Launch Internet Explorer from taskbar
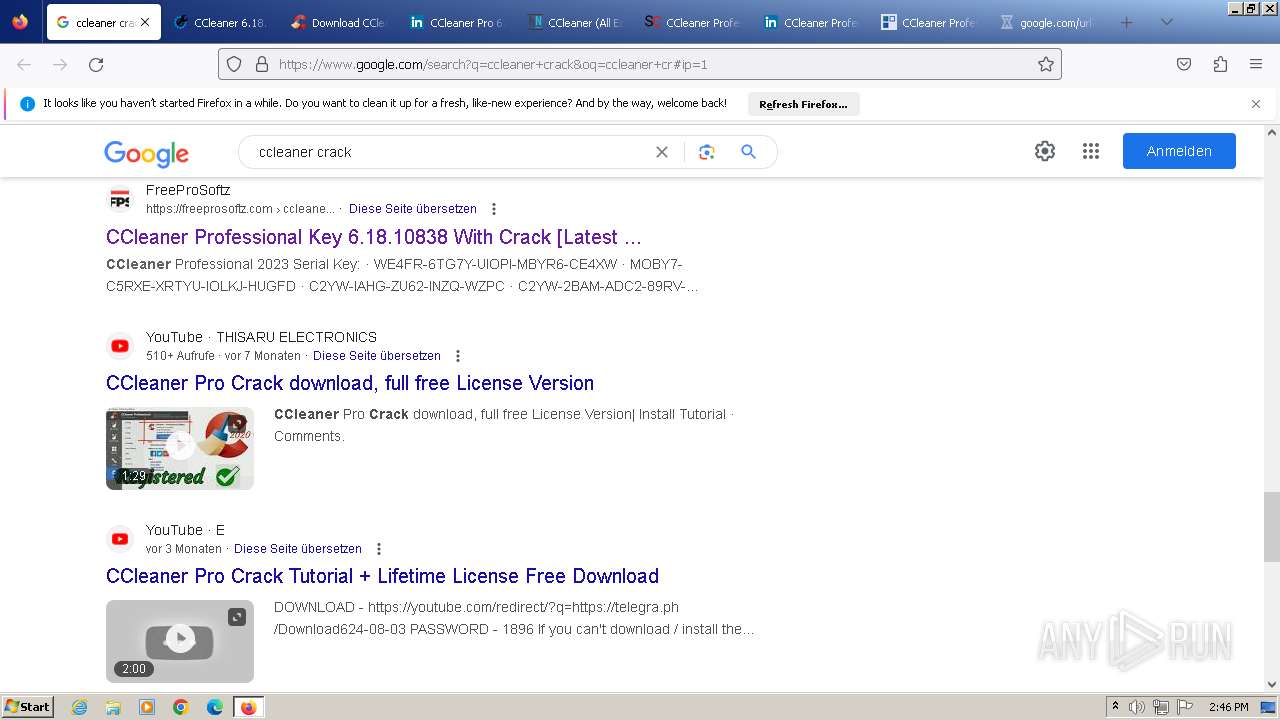 click(80, 707)
